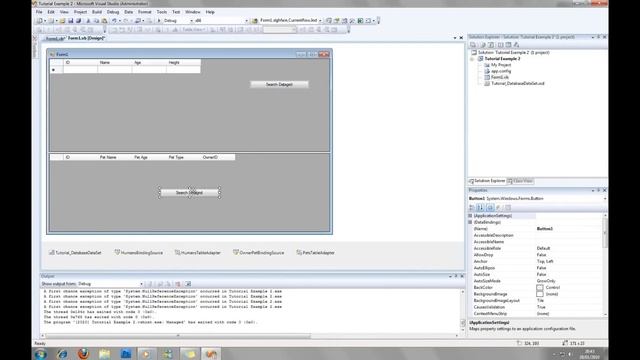
Task: Click the Find in Files icon beside search box
Action: (255, 20)
